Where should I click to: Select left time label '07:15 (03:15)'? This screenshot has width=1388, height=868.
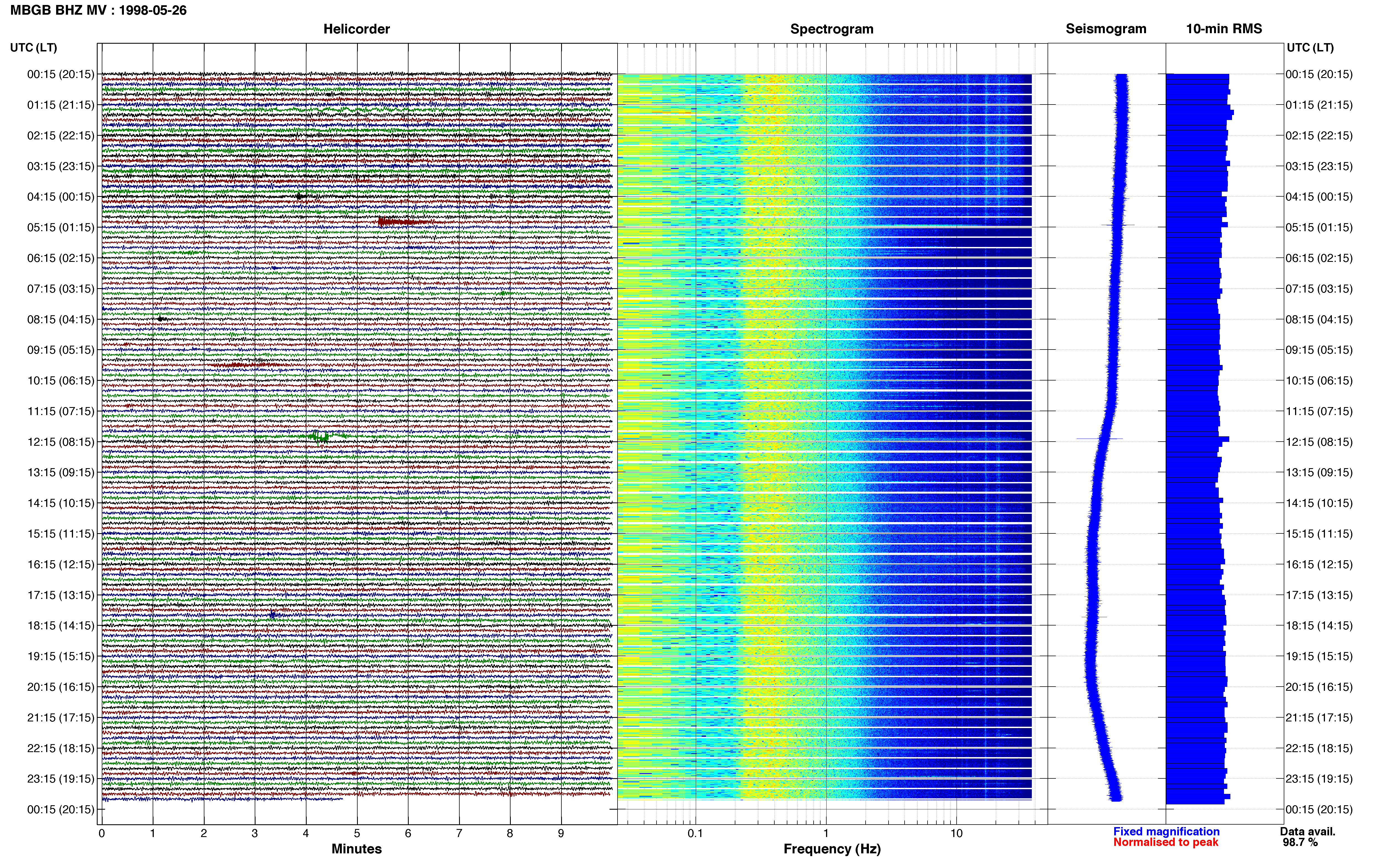(60, 289)
